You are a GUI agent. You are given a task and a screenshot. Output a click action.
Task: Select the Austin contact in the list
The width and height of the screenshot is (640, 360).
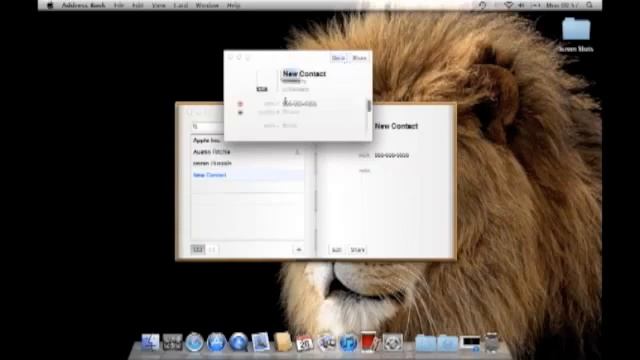point(247,152)
